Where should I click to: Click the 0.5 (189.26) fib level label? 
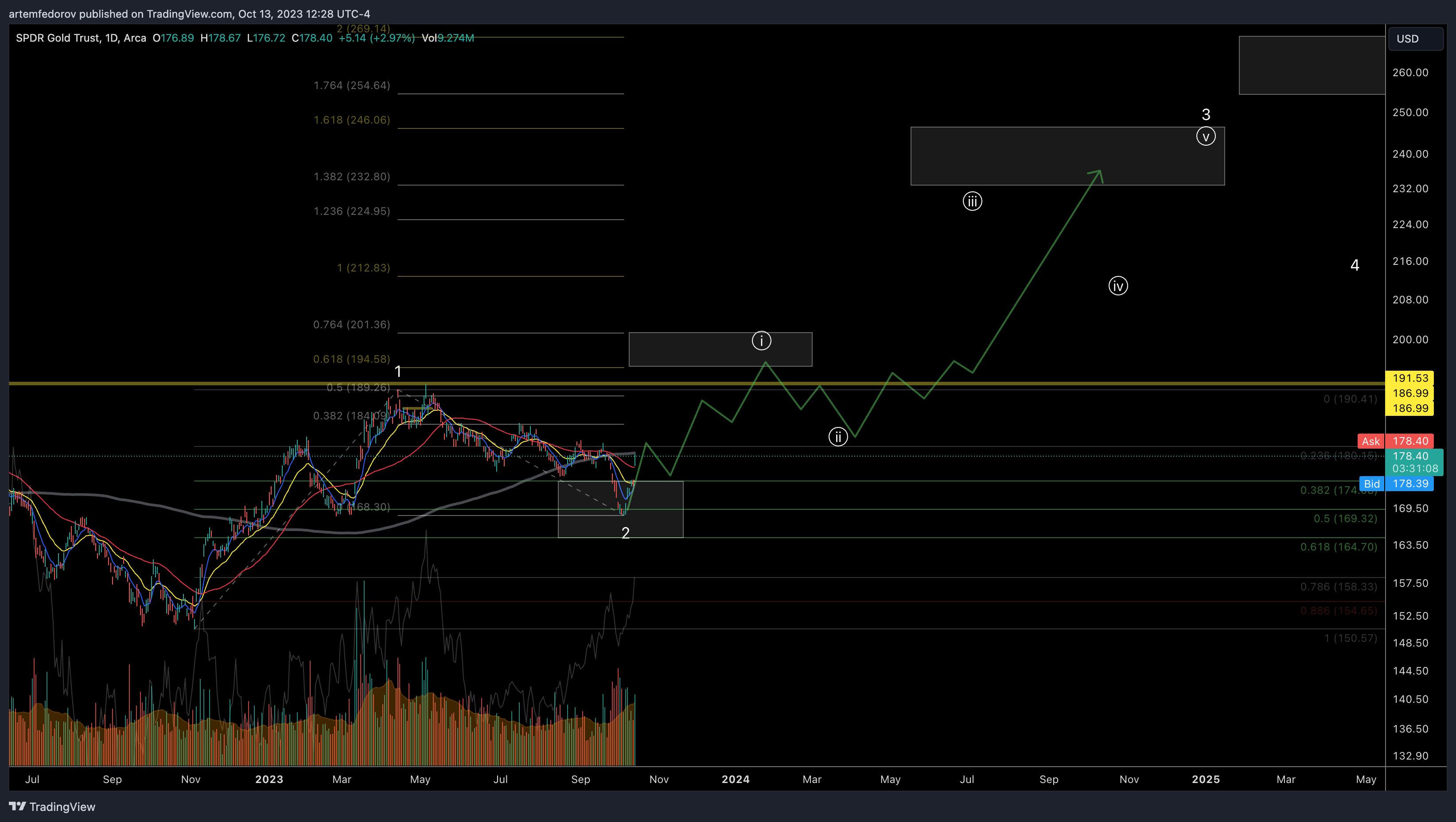point(358,387)
